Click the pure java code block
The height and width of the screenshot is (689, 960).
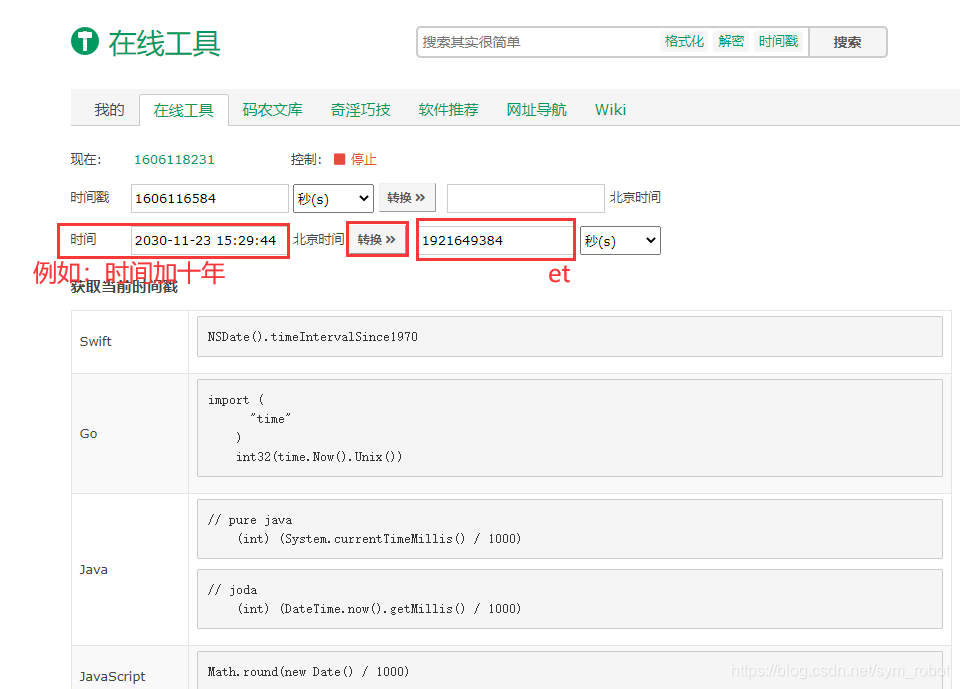pos(569,529)
